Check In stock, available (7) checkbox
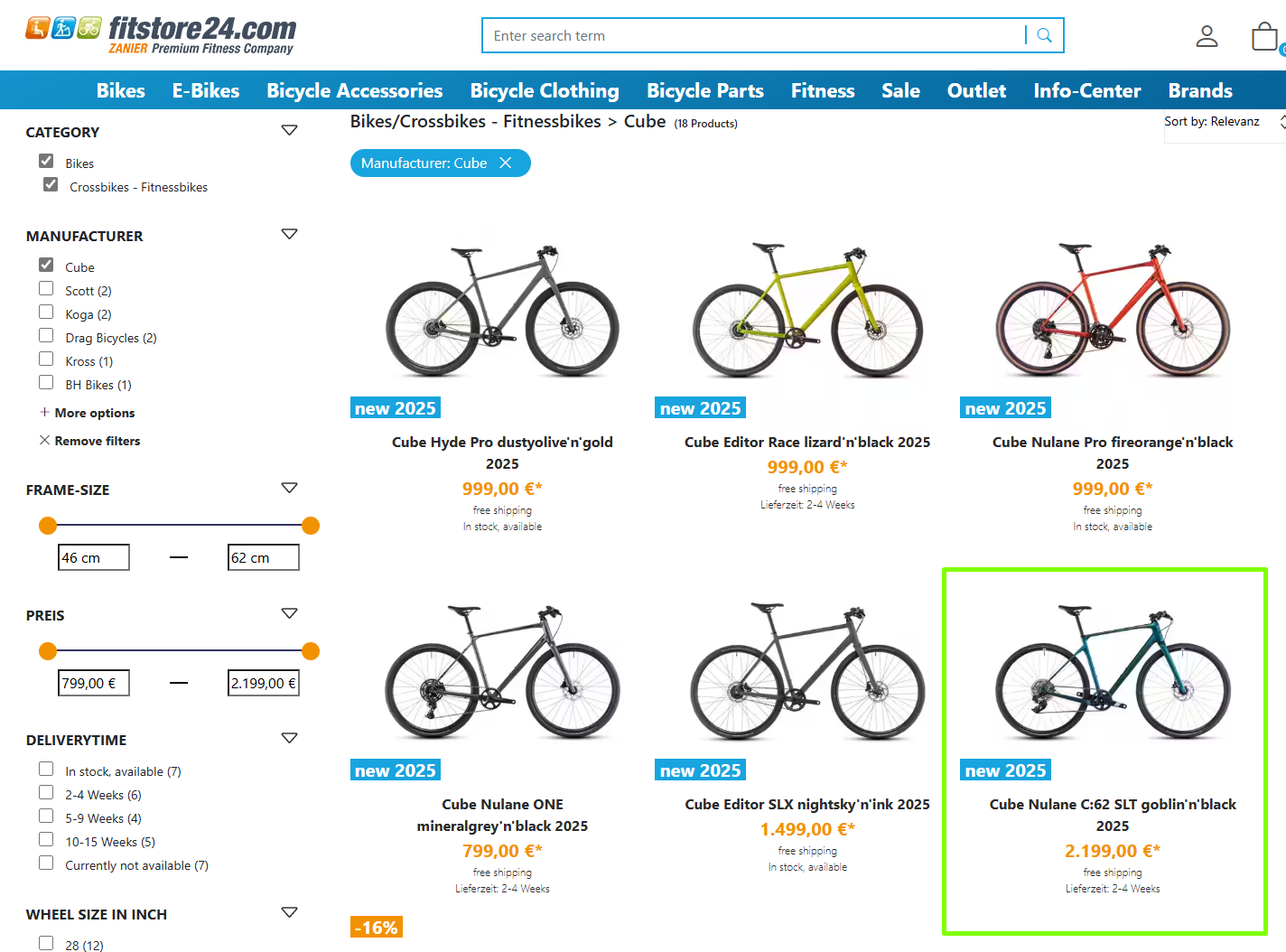The height and width of the screenshot is (952, 1286). (46, 769)
